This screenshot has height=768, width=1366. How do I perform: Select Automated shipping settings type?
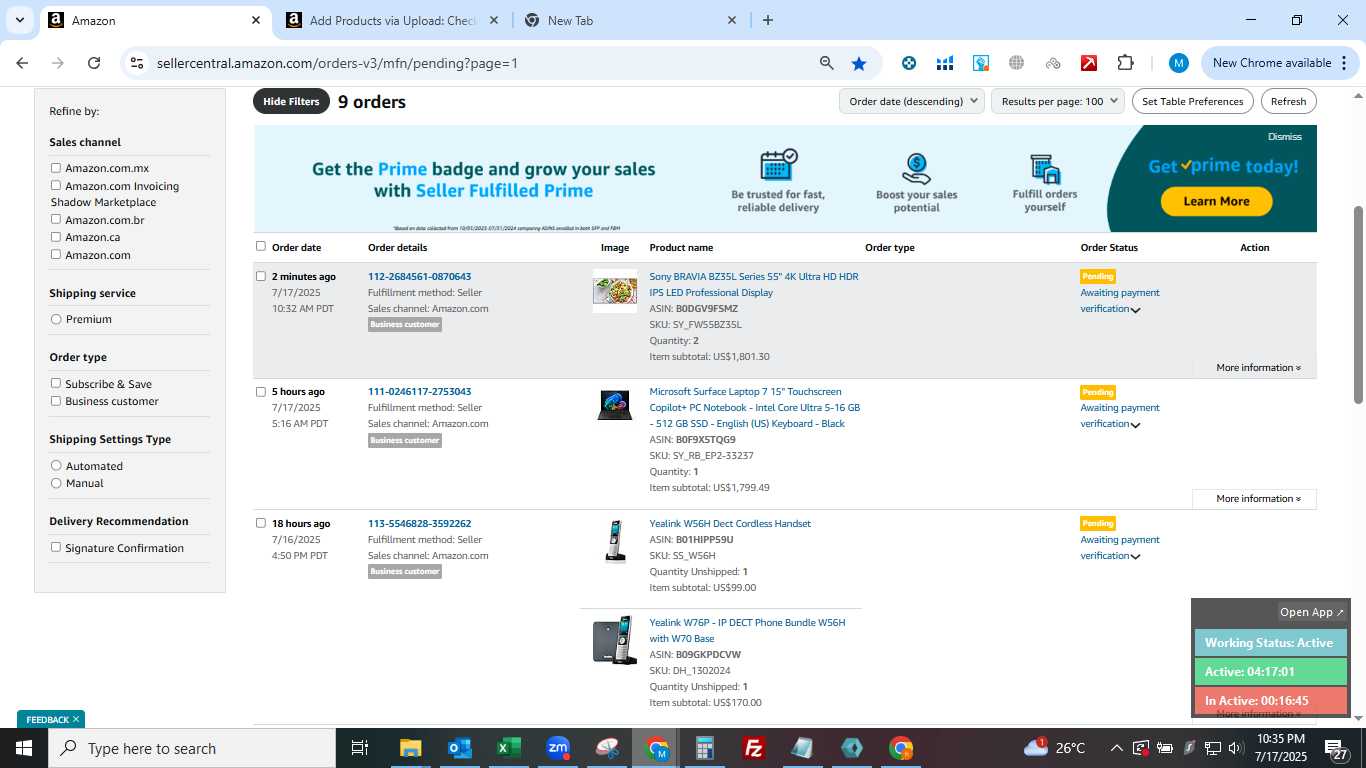pos(56,466)
